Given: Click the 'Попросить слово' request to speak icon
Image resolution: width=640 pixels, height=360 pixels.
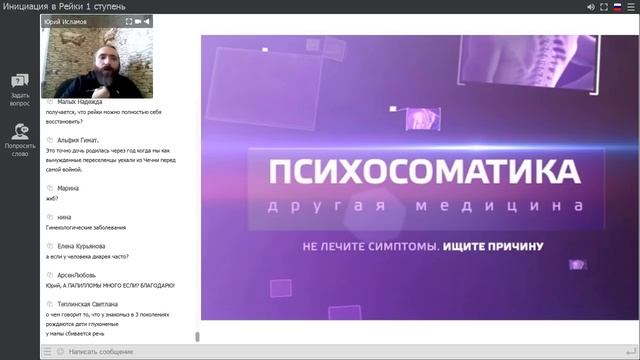Looking at the screenshot, I should coord(20,131).
